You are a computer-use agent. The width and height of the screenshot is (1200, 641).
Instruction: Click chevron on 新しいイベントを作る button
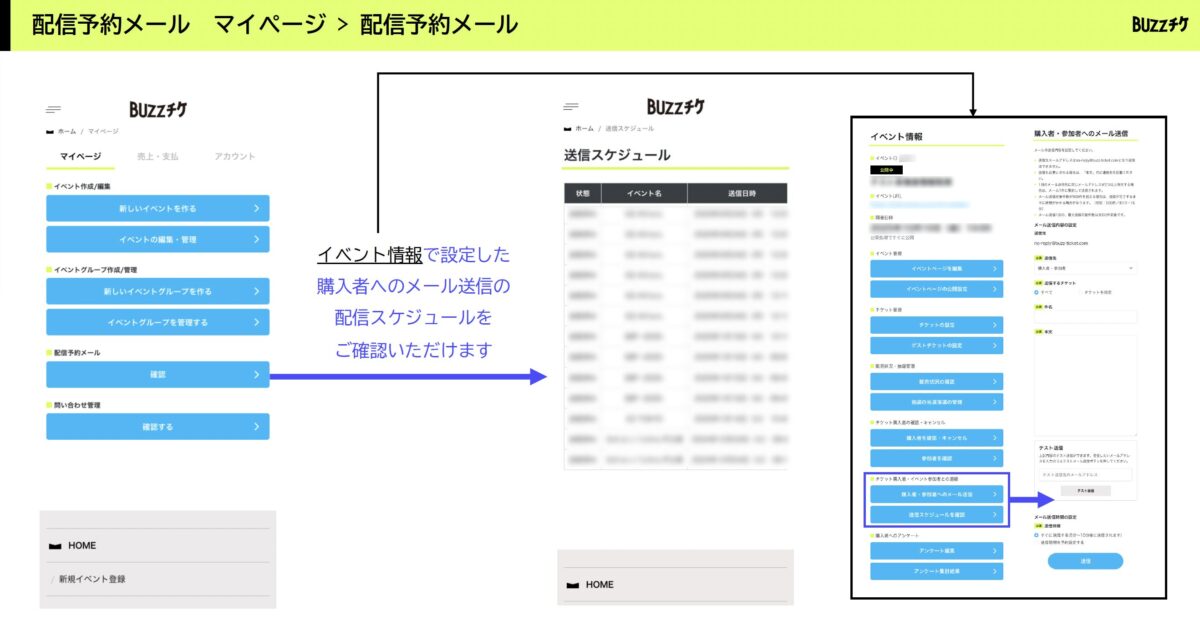click(257, 208)
